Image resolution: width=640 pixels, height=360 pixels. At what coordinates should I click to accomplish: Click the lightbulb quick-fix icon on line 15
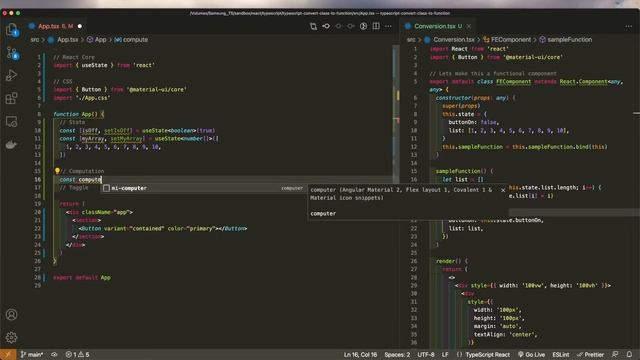(57, 171)
